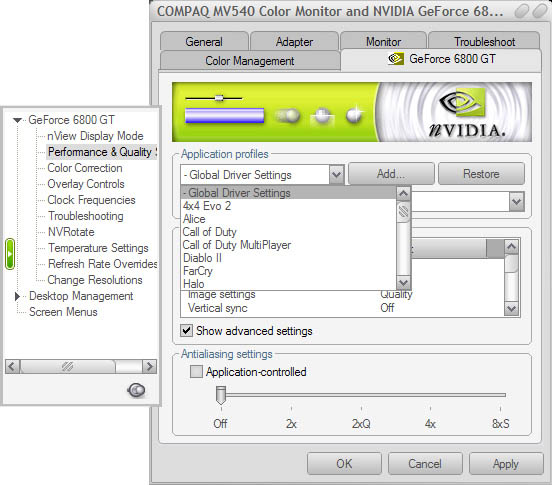Image resolution: width=552 pixels, height=485 pixels.
Task: Click profile list scroll-down arrow
Action: pyautogui.click(x=403, y=282)
